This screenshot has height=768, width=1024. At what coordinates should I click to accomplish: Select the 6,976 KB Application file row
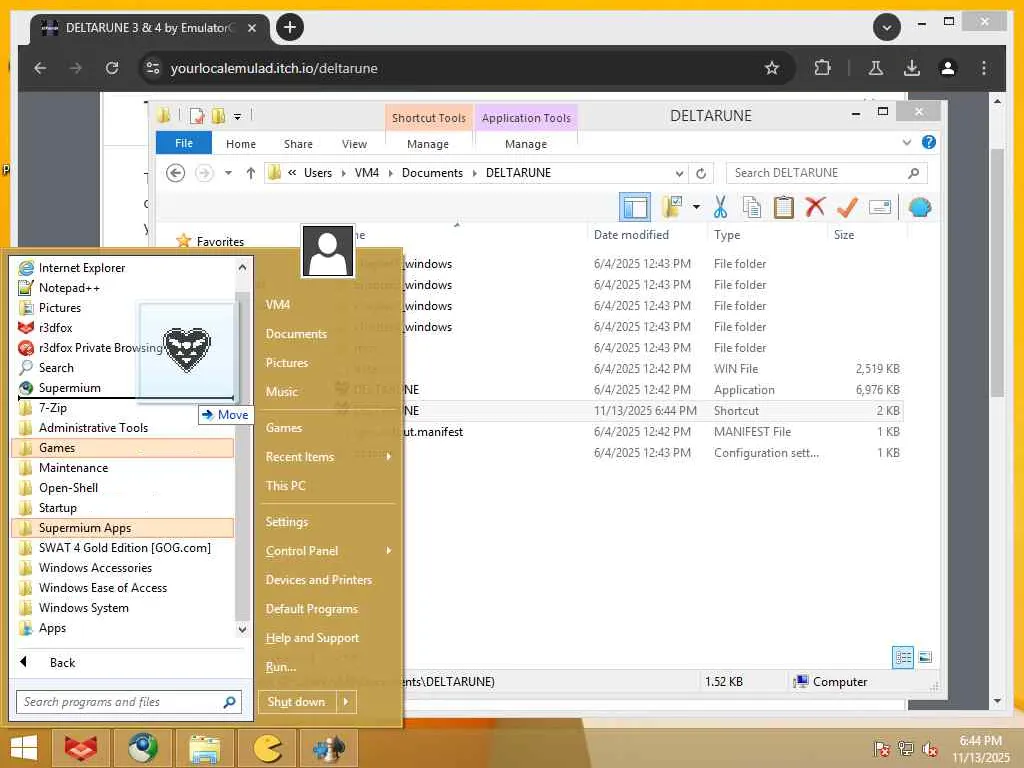coord(617,390)
